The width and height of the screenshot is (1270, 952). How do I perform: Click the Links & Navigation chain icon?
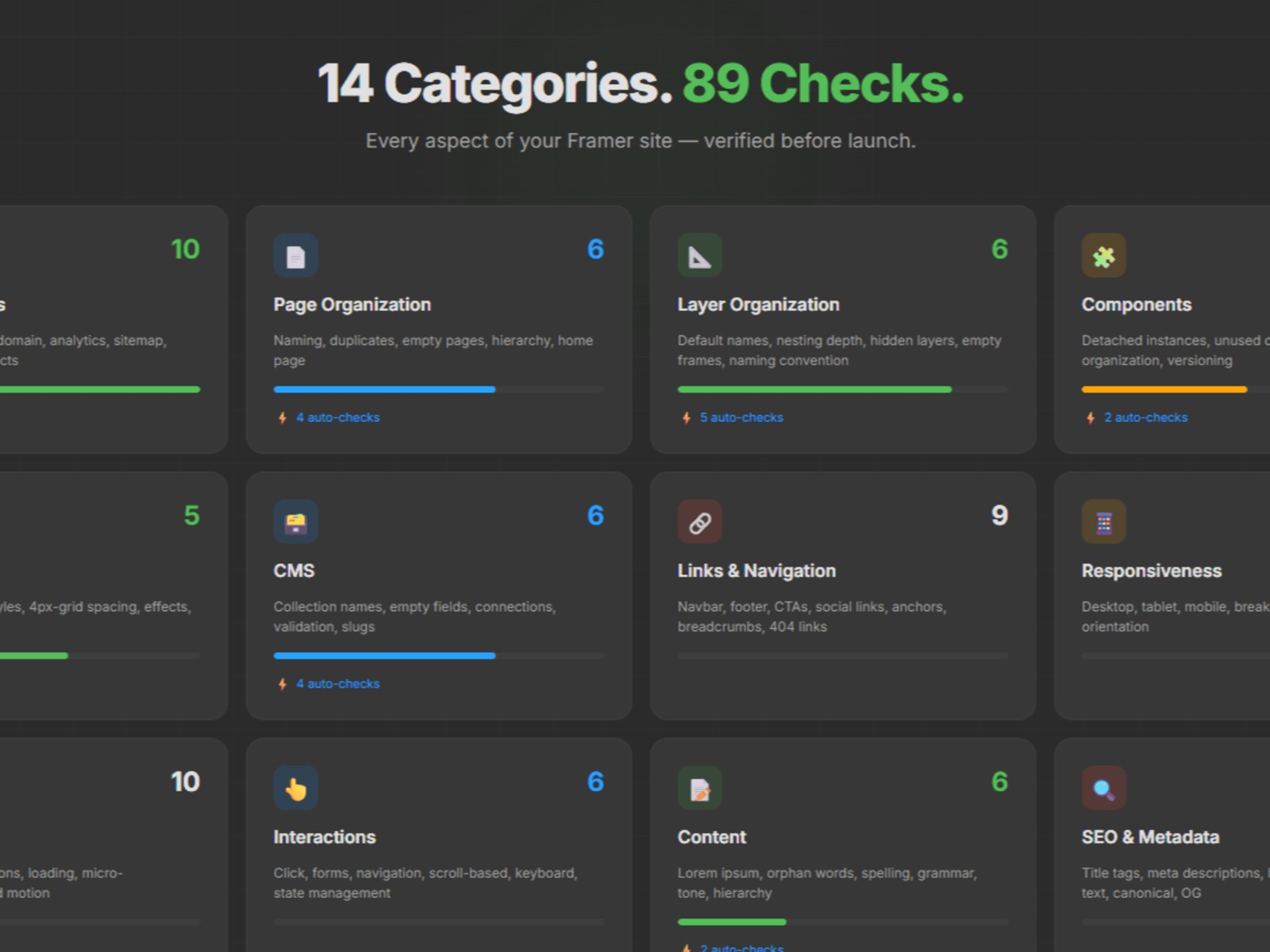point(700,522)
